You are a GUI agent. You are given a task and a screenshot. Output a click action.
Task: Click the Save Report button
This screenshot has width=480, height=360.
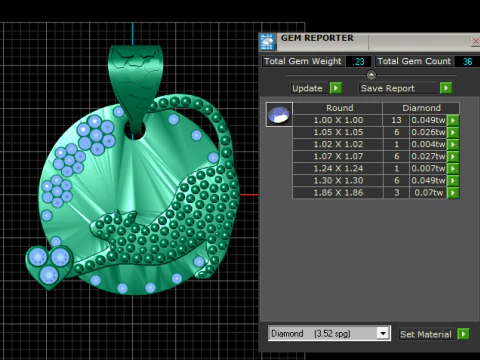pos(398,88)
